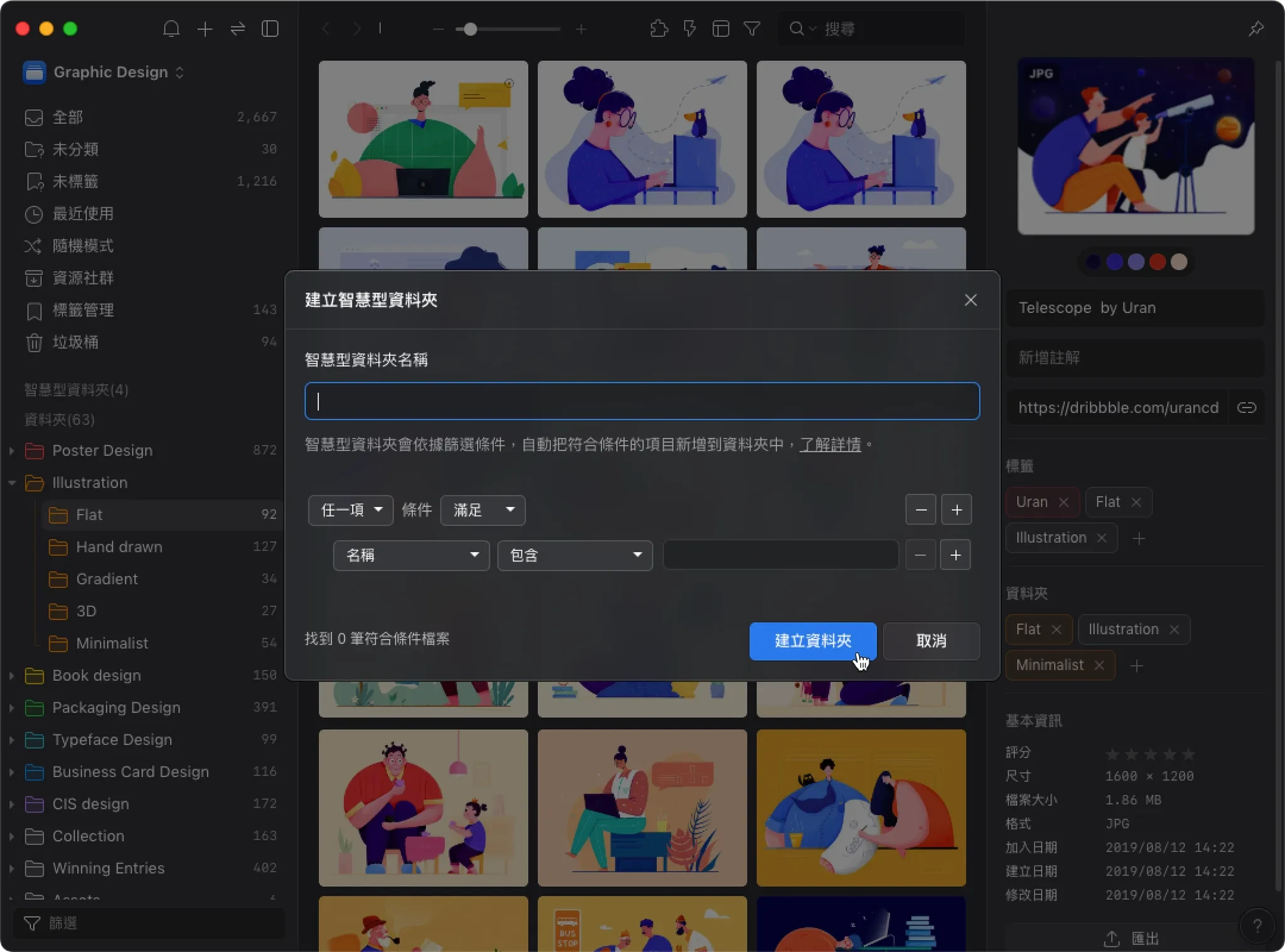Set rating with the first star
The height and width of the screenshot is (952, 1285).
pos(1112,754)
